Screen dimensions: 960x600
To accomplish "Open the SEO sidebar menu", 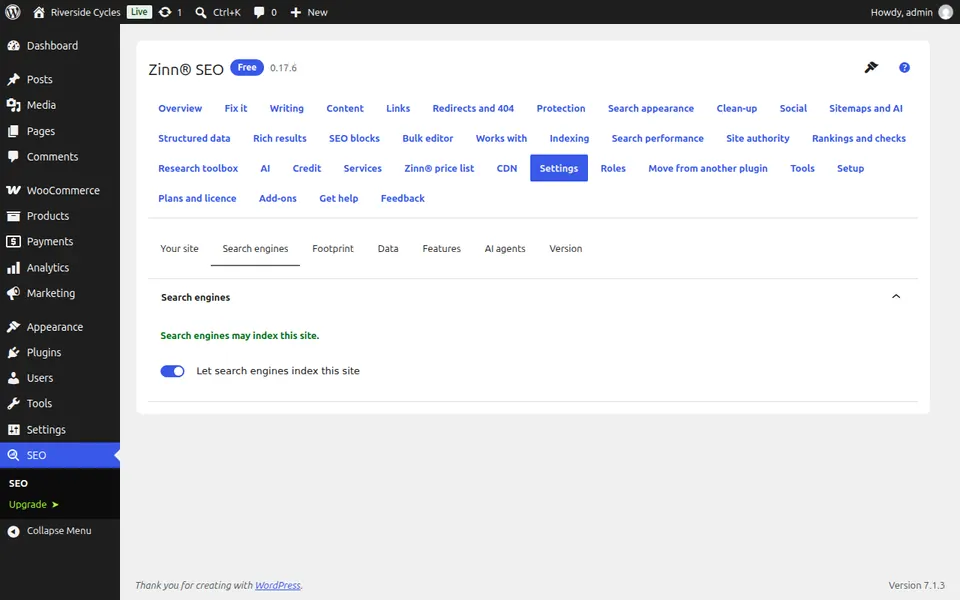I will click(x=60, y=456).
